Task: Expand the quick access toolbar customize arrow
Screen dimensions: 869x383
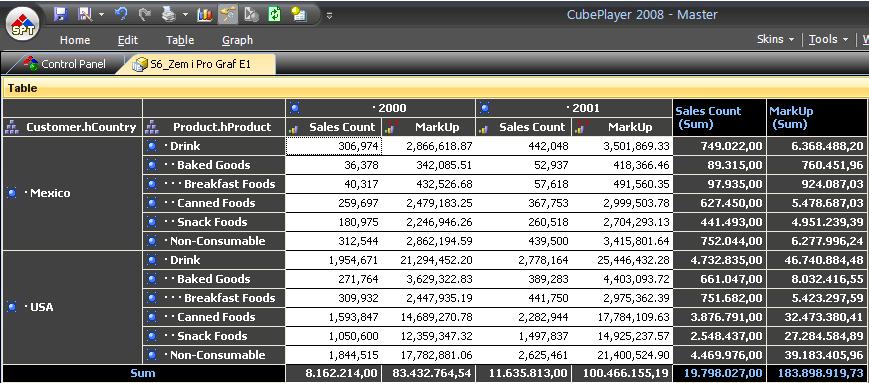Action: tap(329, 16)
